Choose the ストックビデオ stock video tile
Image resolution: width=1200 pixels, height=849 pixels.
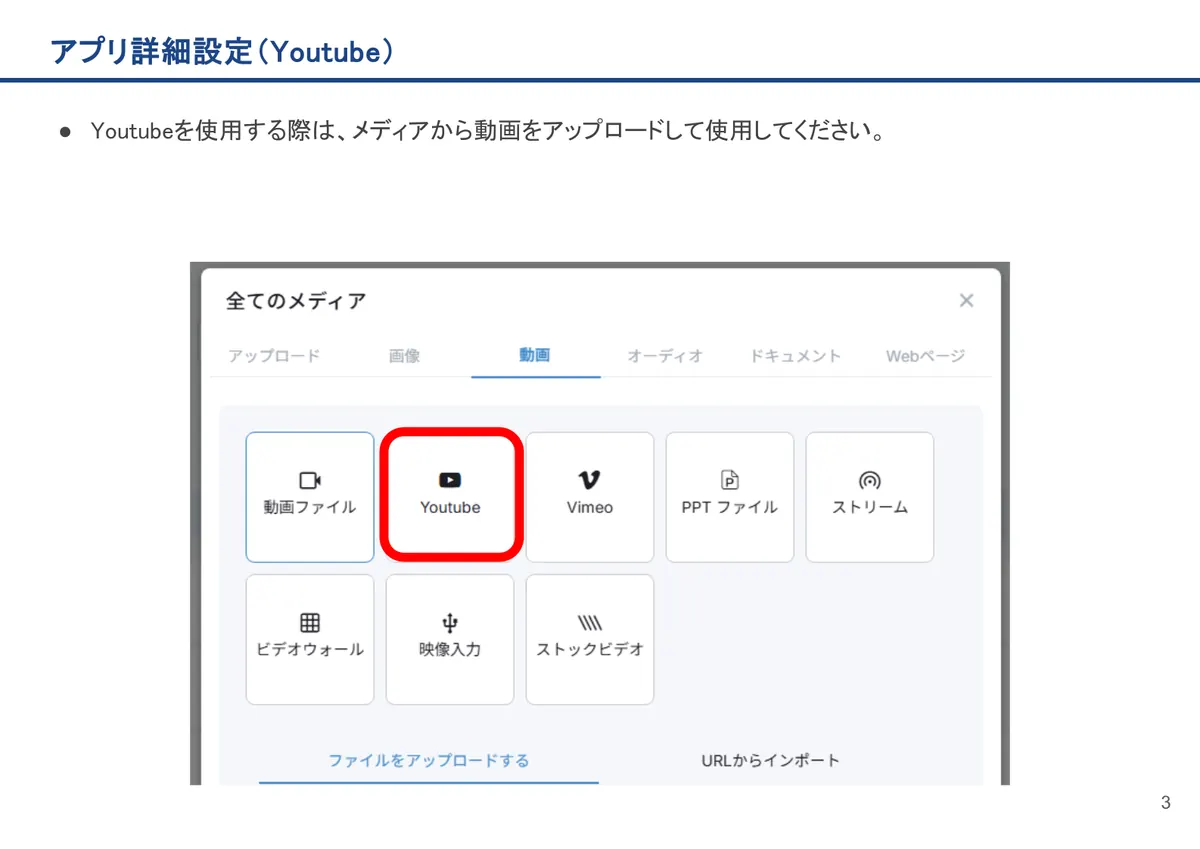[x=590, y=639]
